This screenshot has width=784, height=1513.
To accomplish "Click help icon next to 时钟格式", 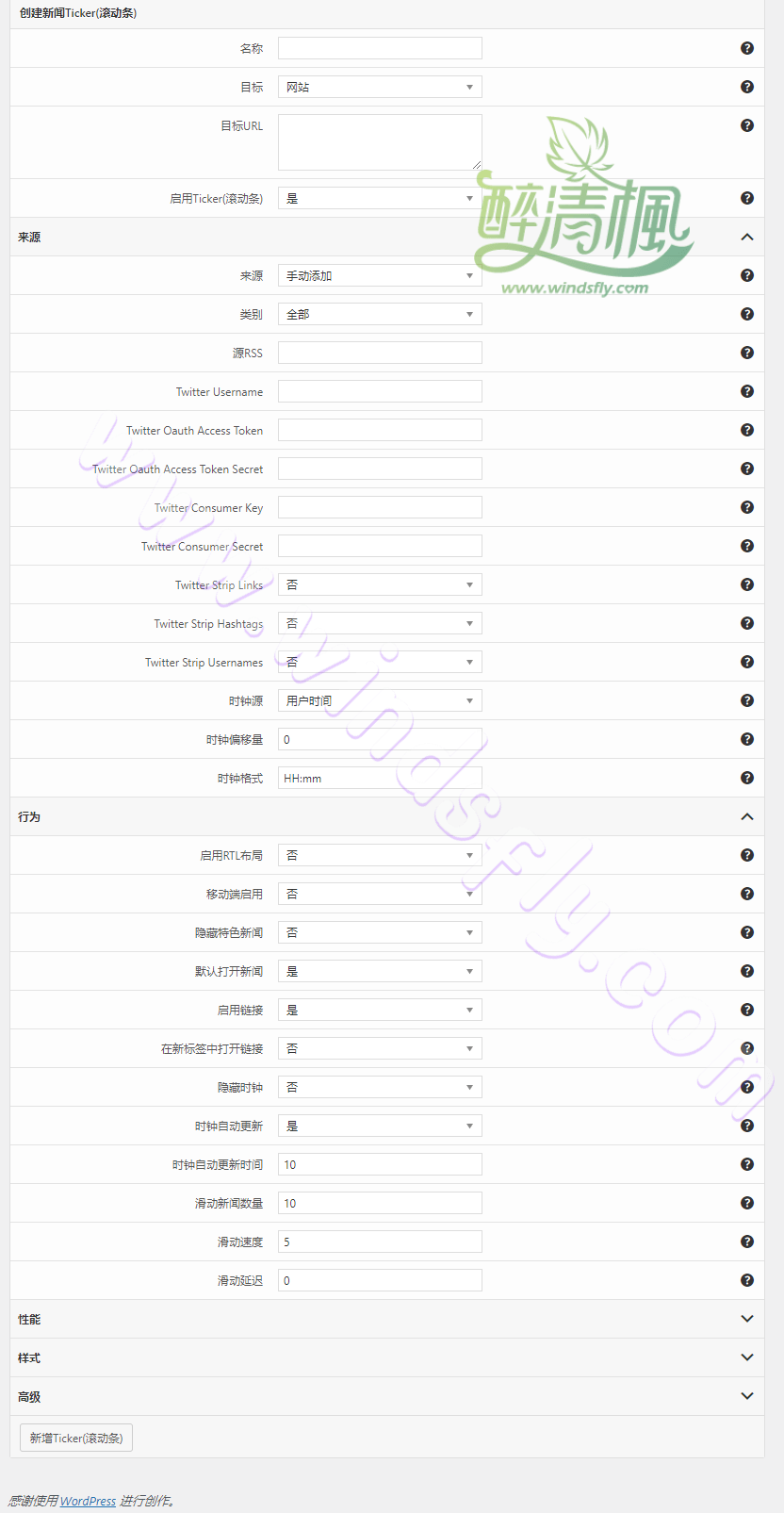I will 747,778.
